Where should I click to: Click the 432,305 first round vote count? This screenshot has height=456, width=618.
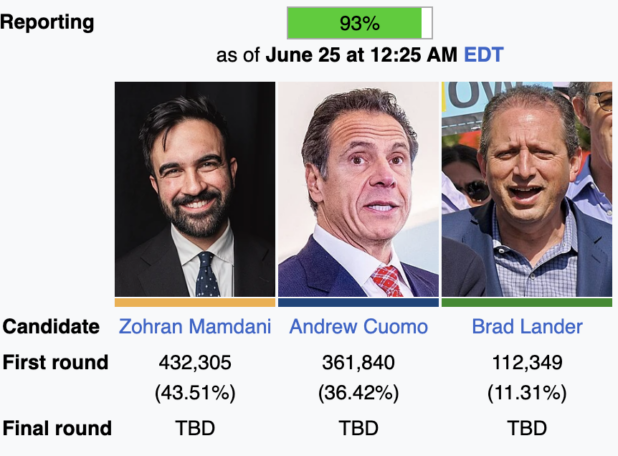(x=195, y=362)
